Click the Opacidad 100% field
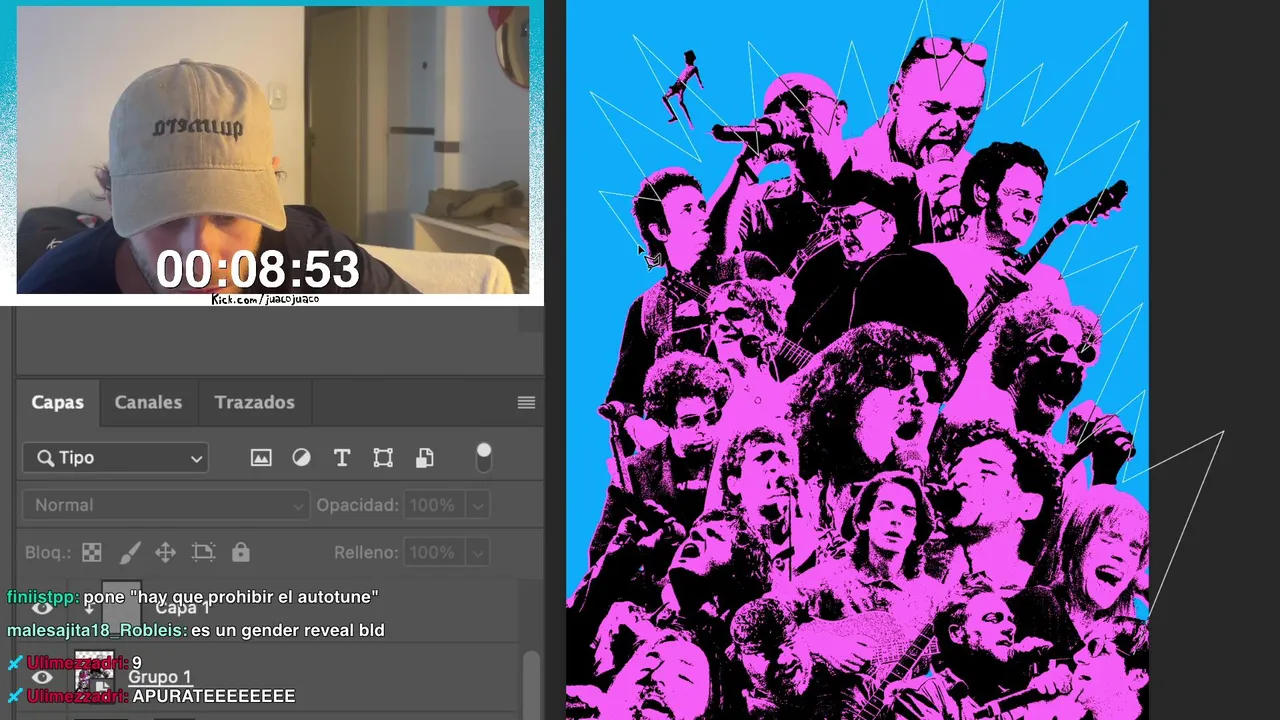Image resolution: width=1280 pixels, height=720 pixels. pyautogui.click(x=433, y=505)
